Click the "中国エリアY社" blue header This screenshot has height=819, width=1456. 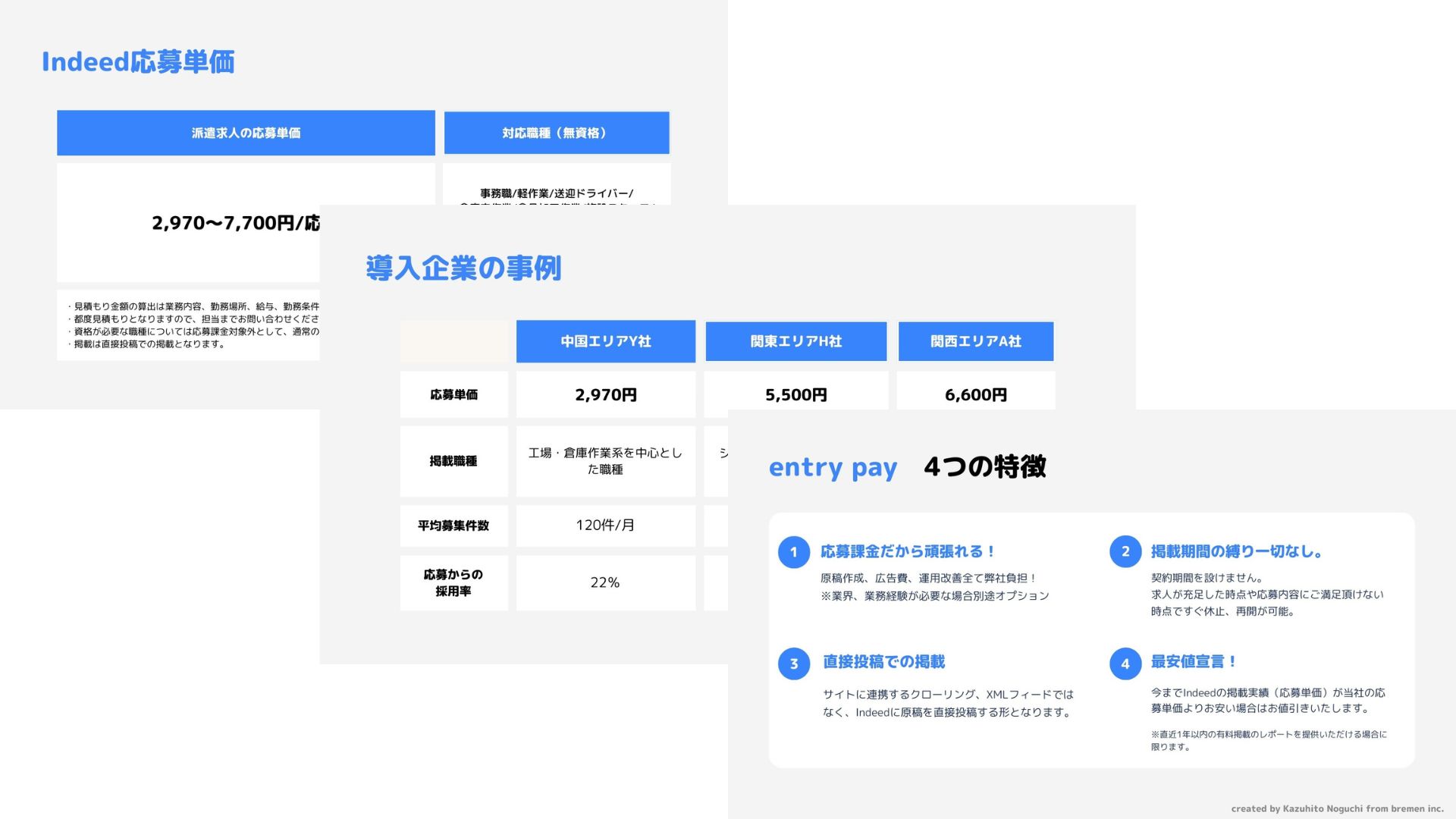click(x=605, y=341)
